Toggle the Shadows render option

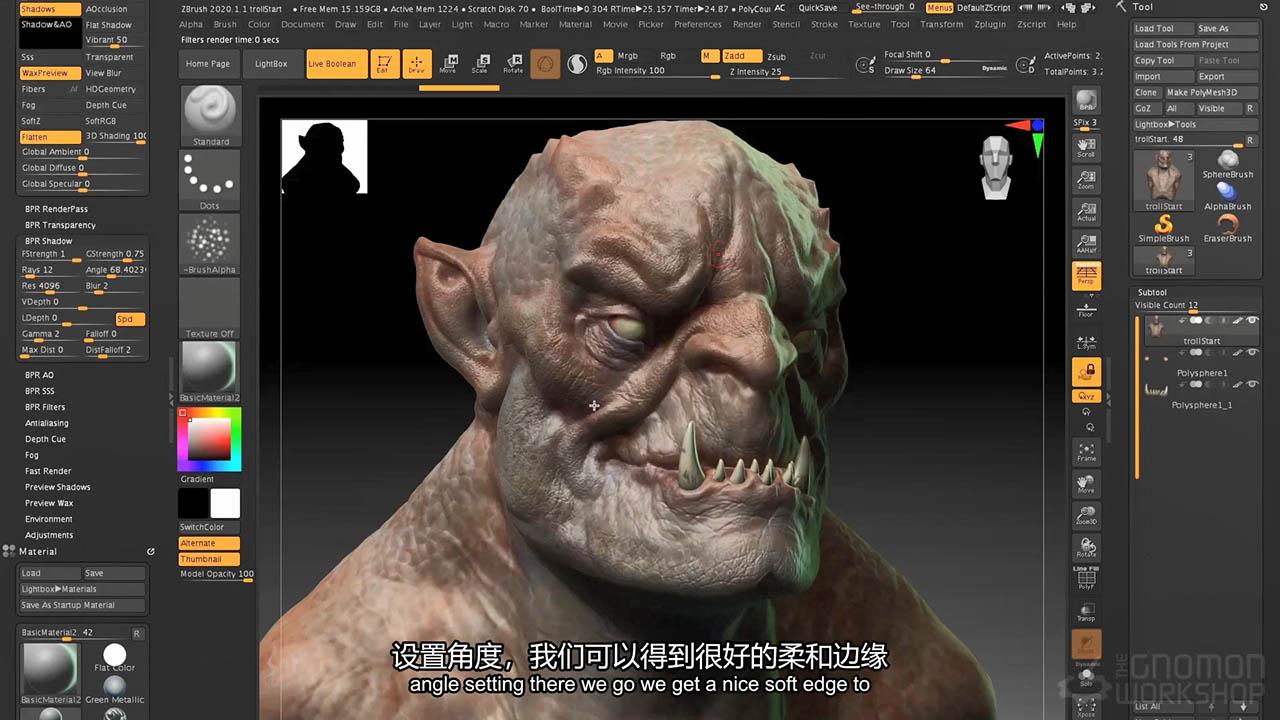click(50, 9)
